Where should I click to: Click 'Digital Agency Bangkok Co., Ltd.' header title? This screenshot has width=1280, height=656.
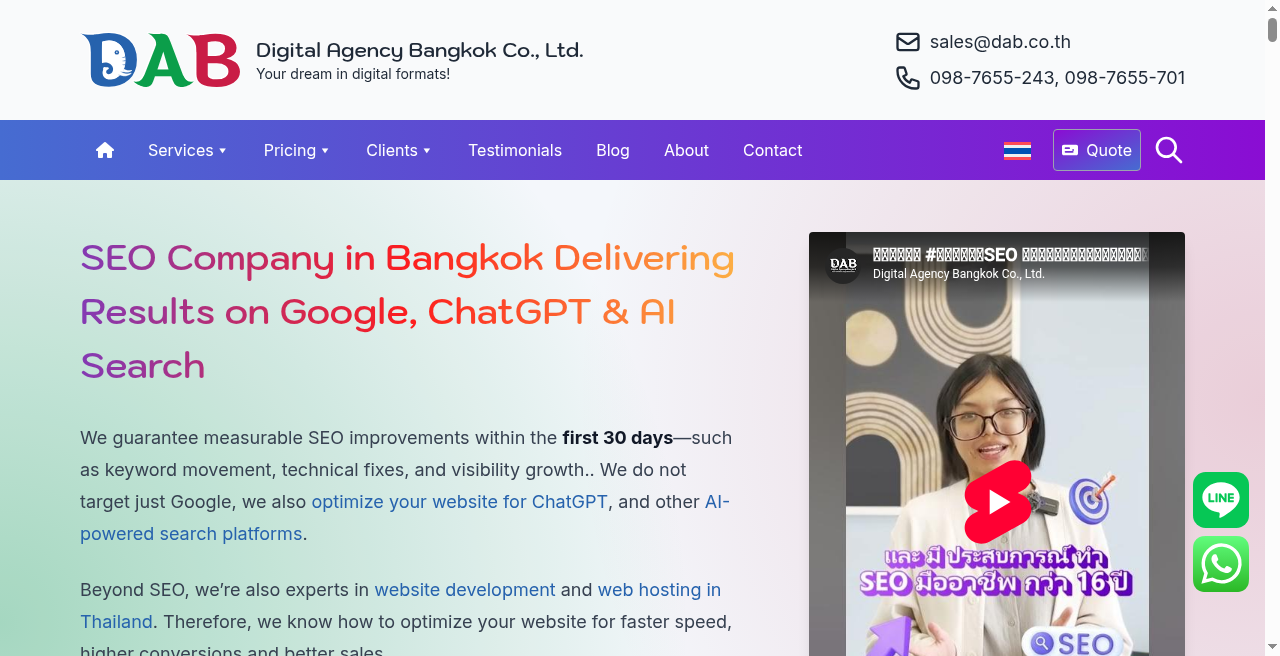pos(420,50)
